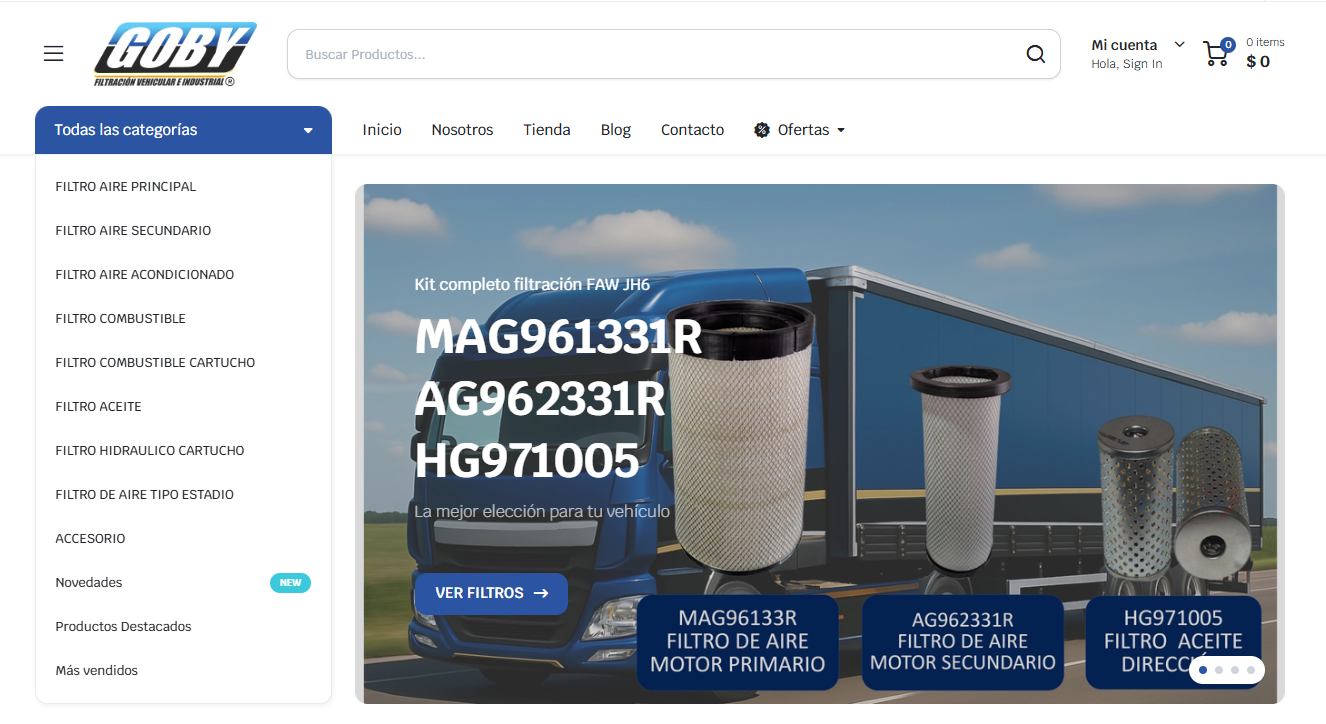1326x724 pixels.
Task: Collapse the Todas las categorías dropdown
Action: [183, 130]
